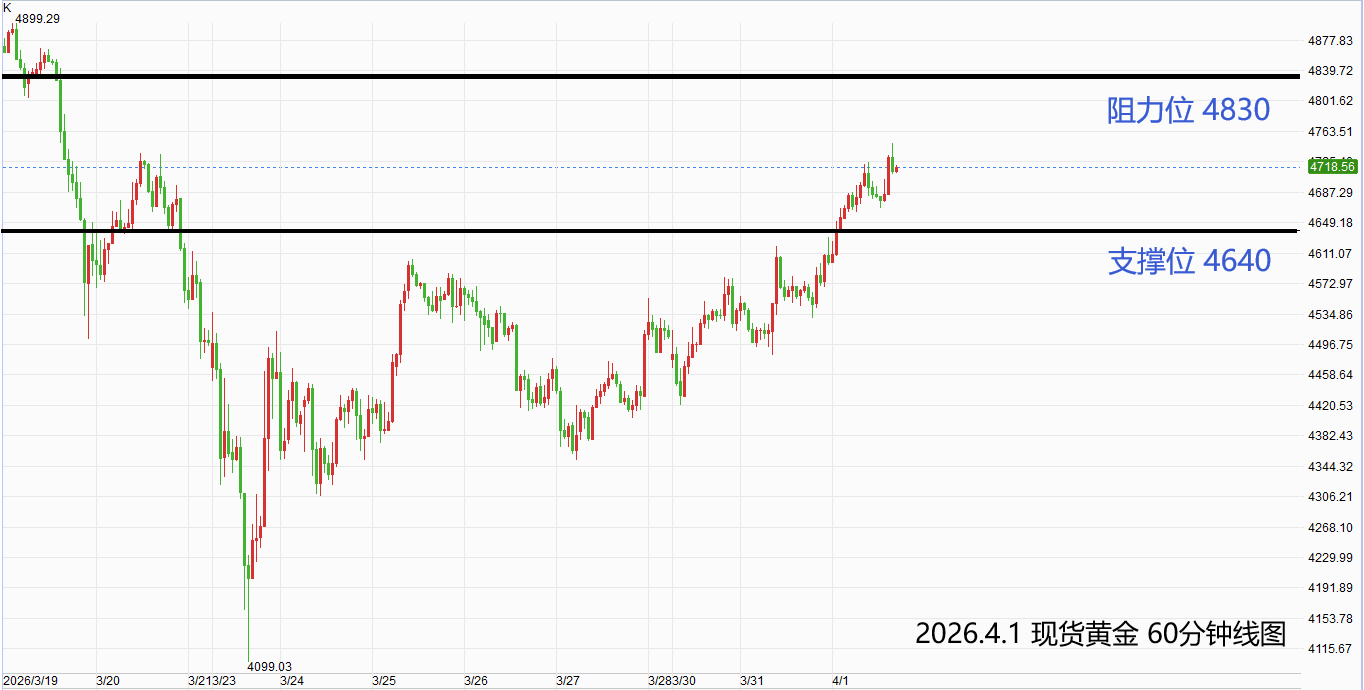Image resolution: width=1364 pixels, height=690 pixels.
Task: Click the green current price tag 4718.56
Action: (1331, 167)
